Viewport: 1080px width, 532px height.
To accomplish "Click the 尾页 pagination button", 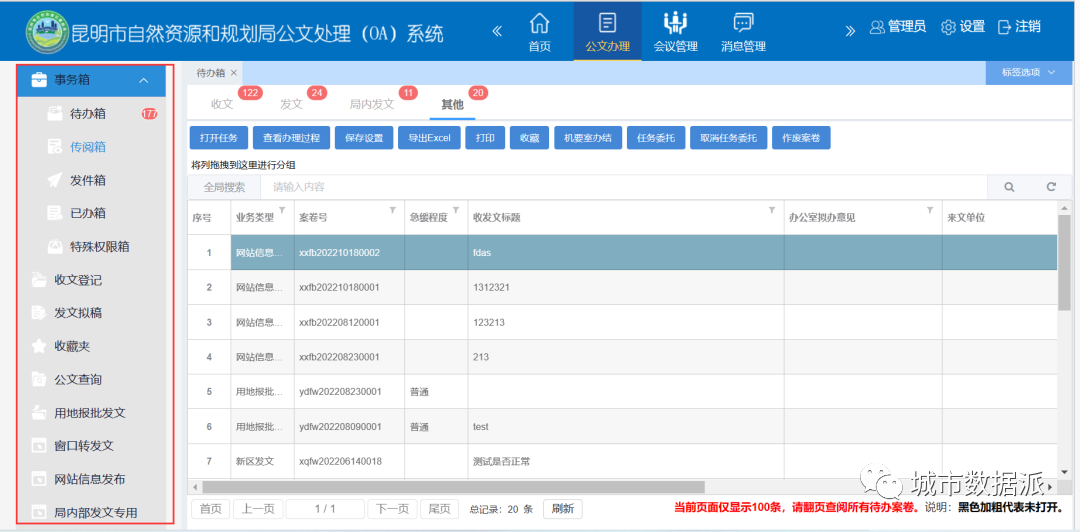I will point(439,509).
